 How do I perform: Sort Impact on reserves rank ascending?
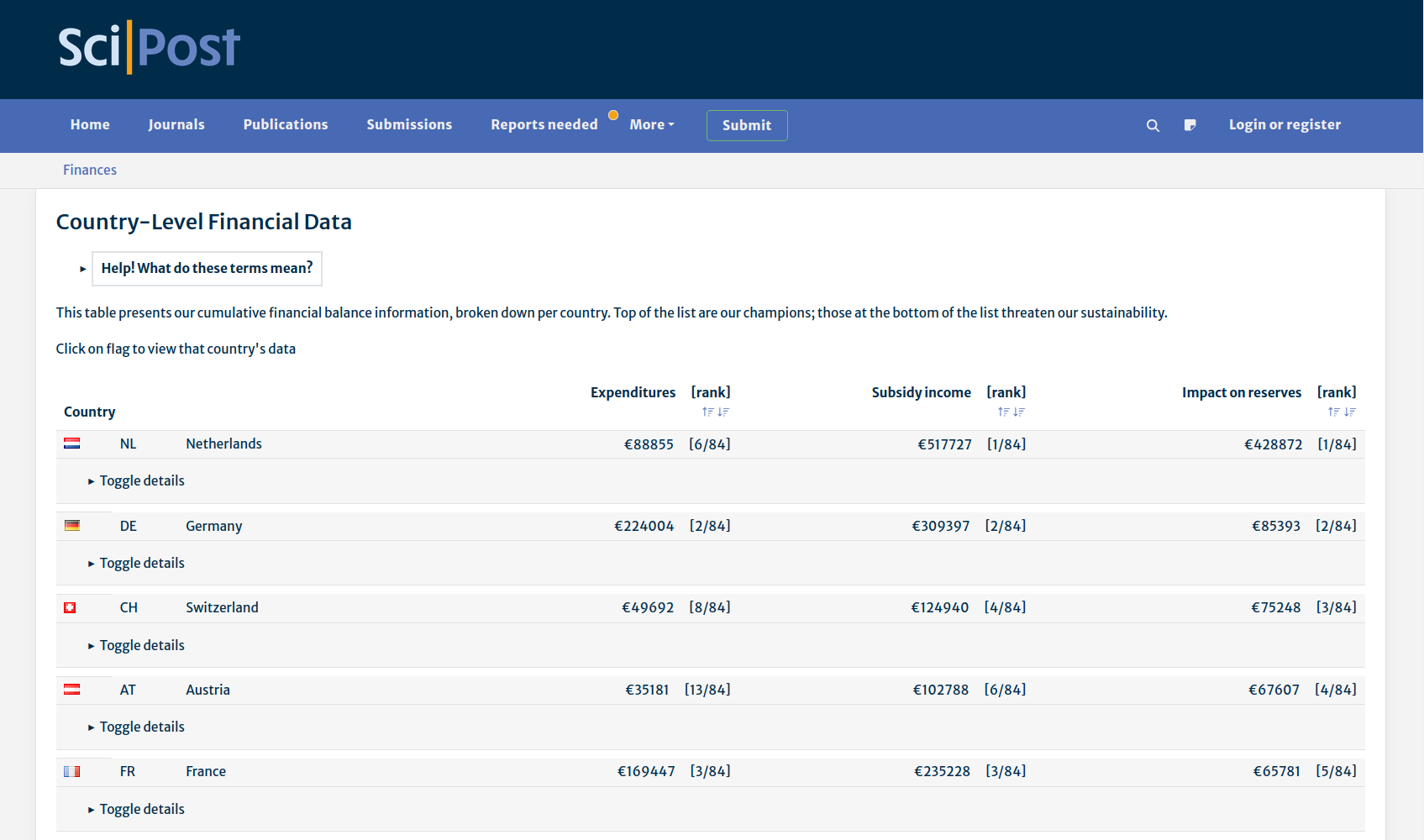(x=1333, y=412)
